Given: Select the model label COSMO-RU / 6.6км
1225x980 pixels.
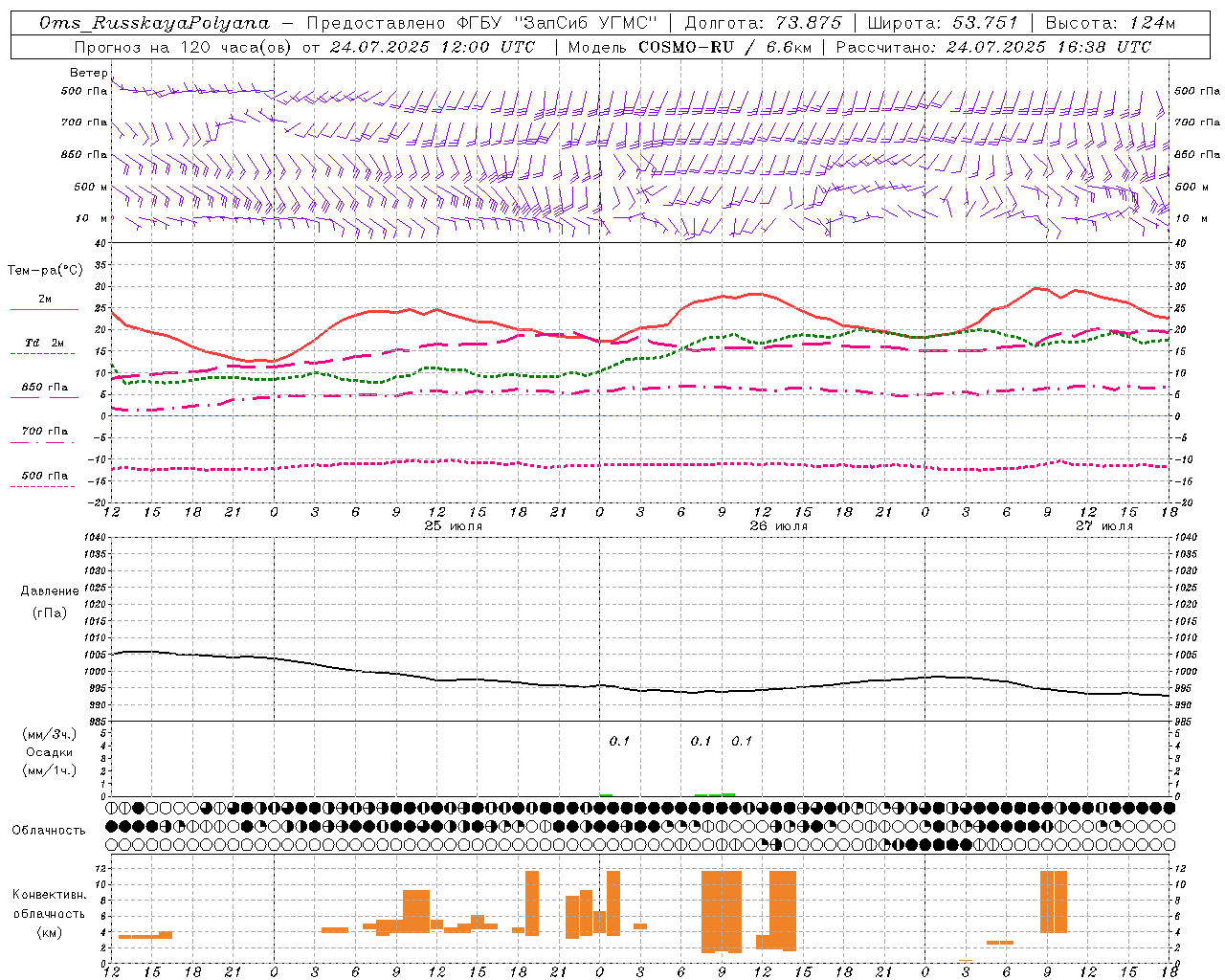Looking at the screenshot, I should [725, 47].
